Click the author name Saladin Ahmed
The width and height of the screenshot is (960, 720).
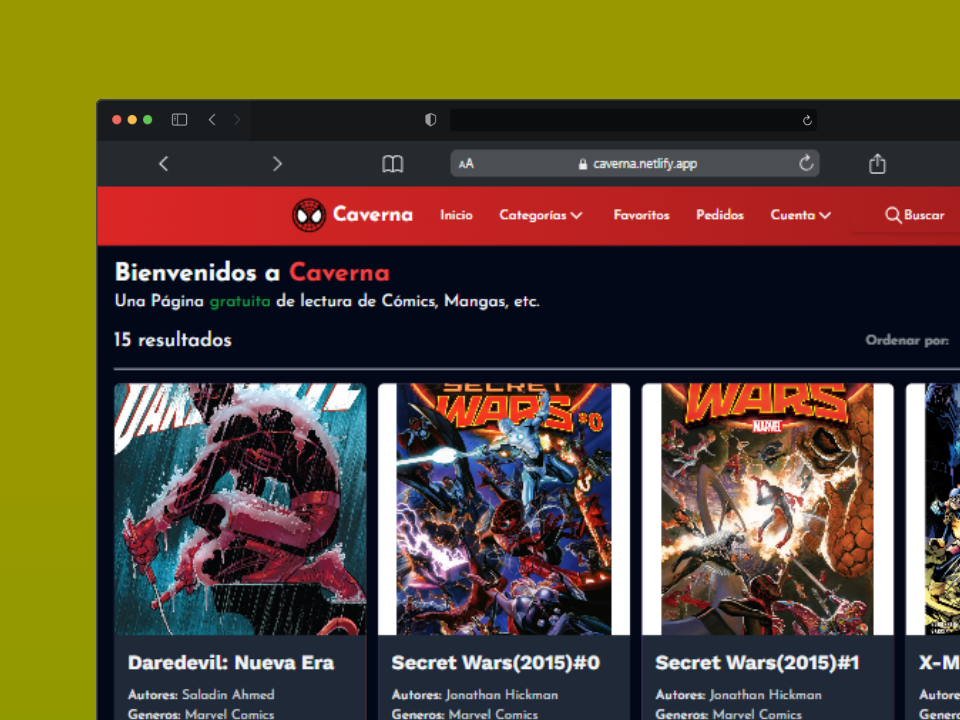(x=228, y=694)
